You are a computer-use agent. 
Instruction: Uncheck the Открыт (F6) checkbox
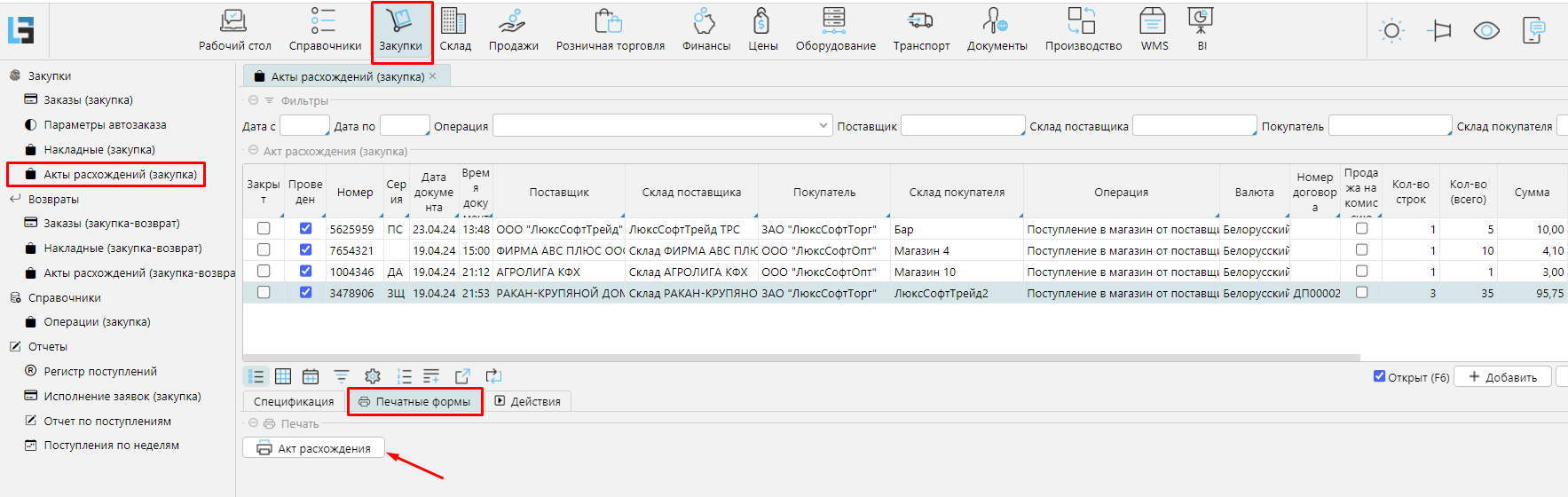(1379, 376)
